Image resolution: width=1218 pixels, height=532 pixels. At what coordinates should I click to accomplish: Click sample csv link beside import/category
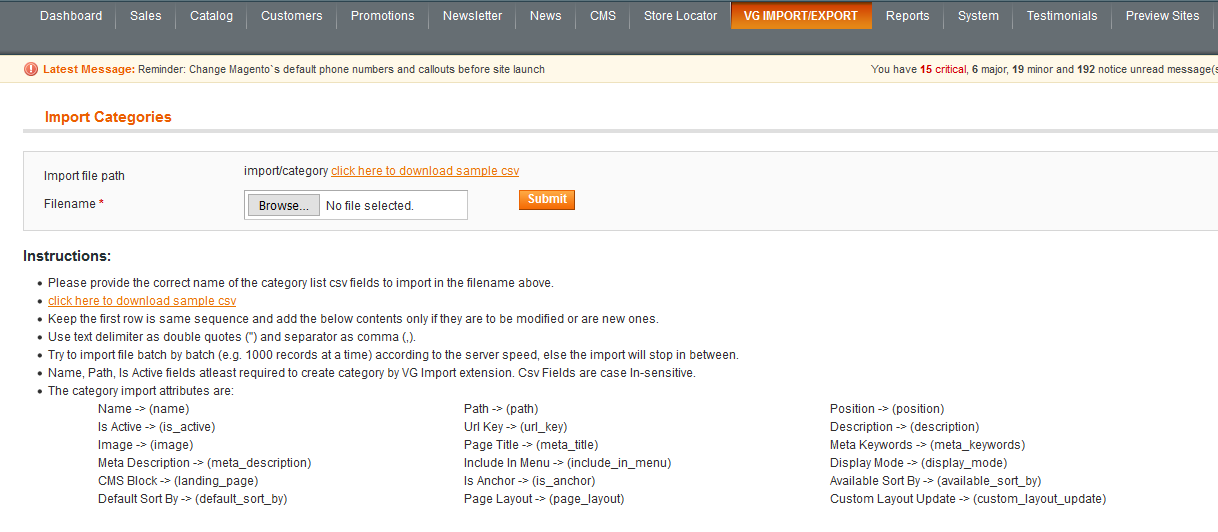425,171
